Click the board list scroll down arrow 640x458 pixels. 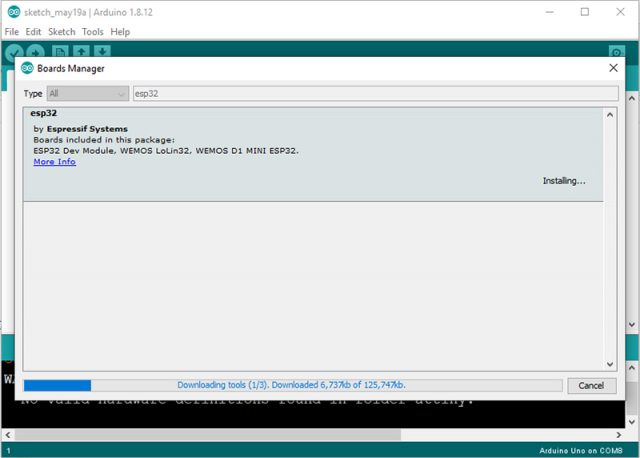coord(610,364)
